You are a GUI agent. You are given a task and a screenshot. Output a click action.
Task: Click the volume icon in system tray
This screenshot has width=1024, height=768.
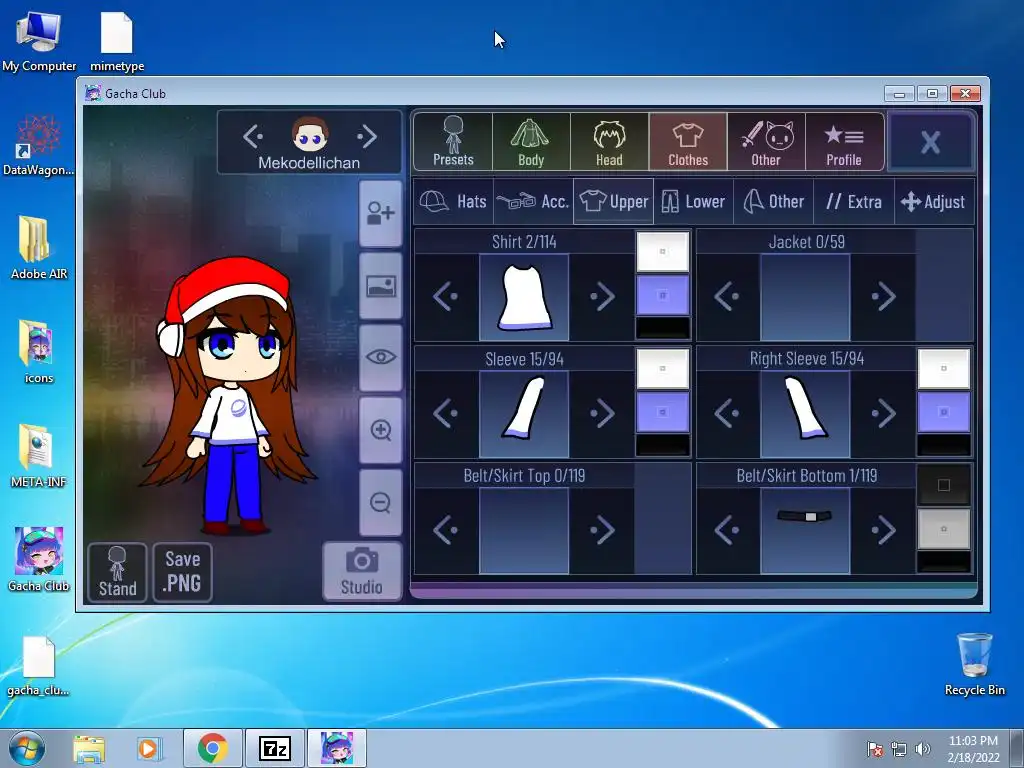click(922, 748)
